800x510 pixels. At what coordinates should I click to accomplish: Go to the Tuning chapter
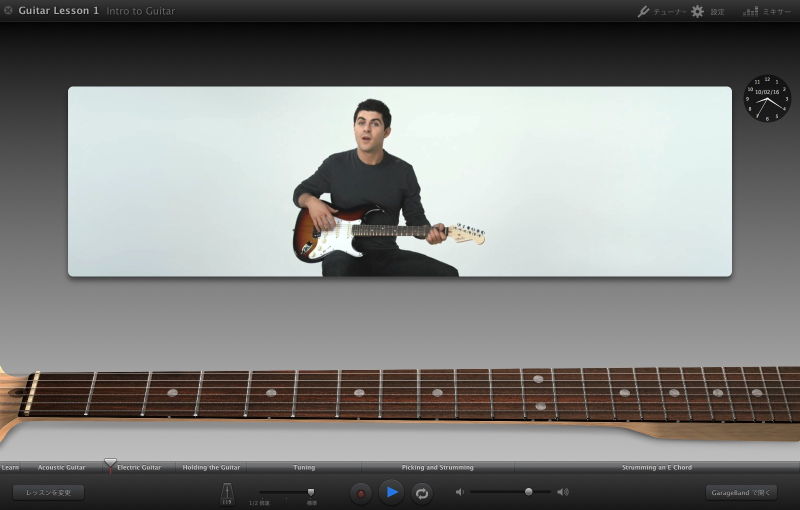304,467
